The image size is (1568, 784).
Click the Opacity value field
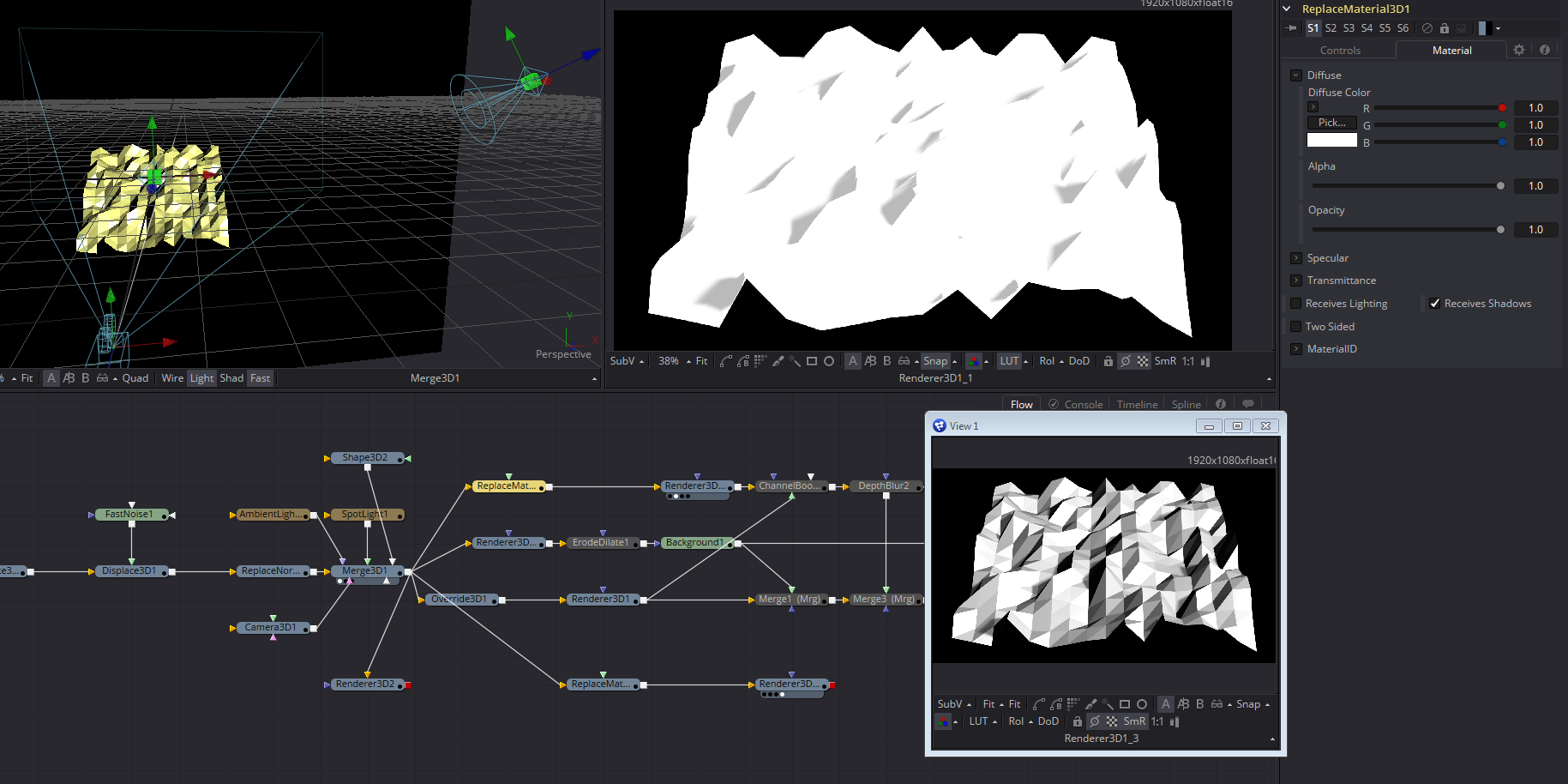[x=1535, y=230]
